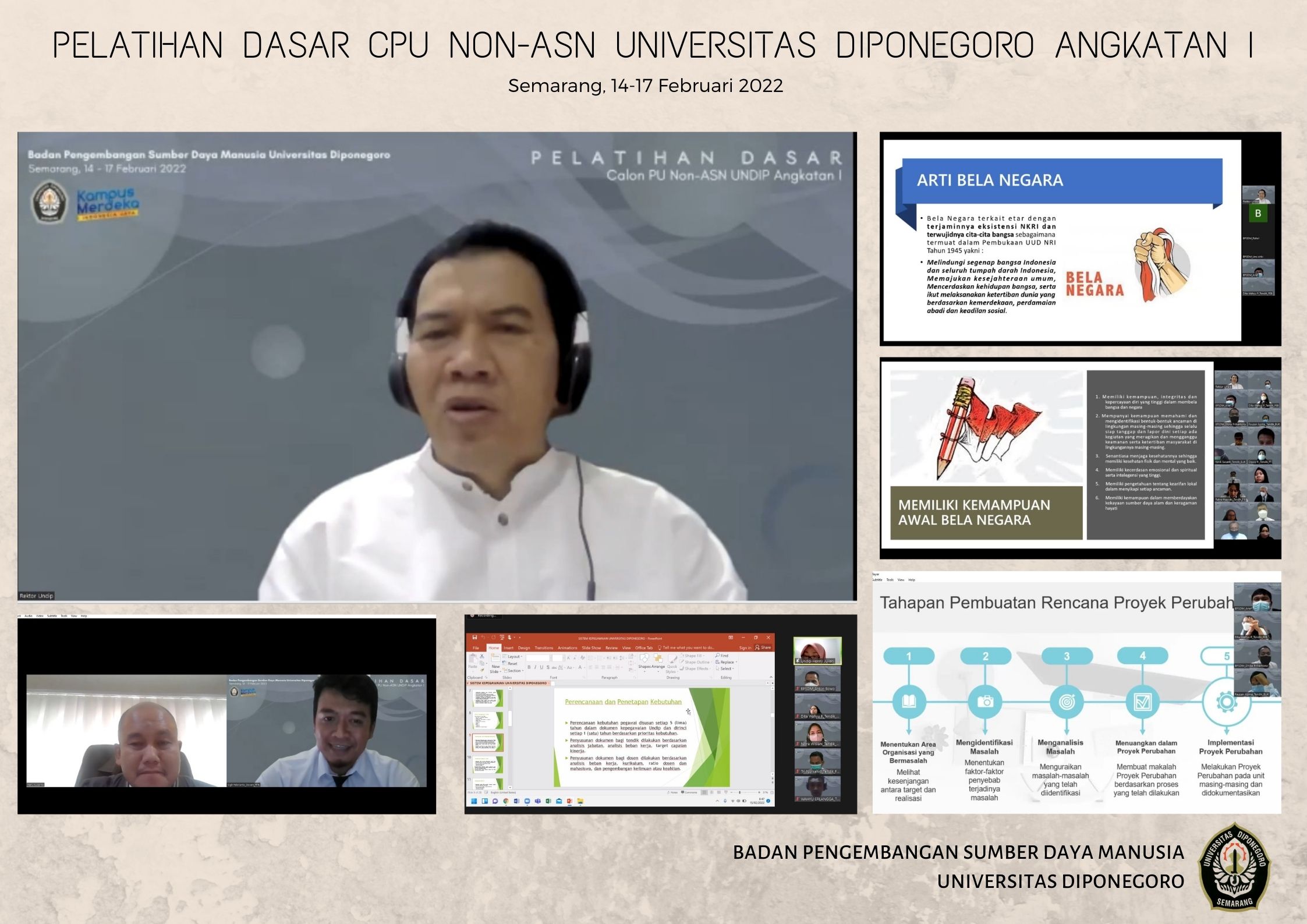Click the SISTEM KEPEGAWAIAN UNIVERSITAS DIPONEGORO document tab
This screenshot has width=1307, height=924.
(x=508, y=683)
